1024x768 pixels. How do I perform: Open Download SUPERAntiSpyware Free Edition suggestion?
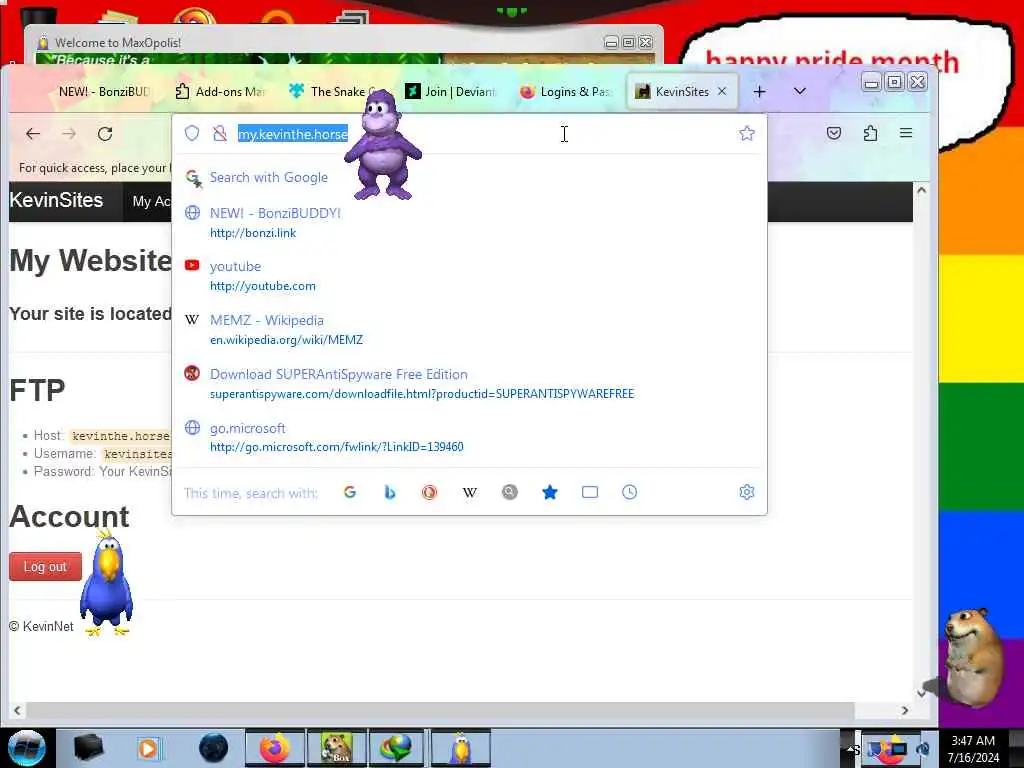click(469, 383)
